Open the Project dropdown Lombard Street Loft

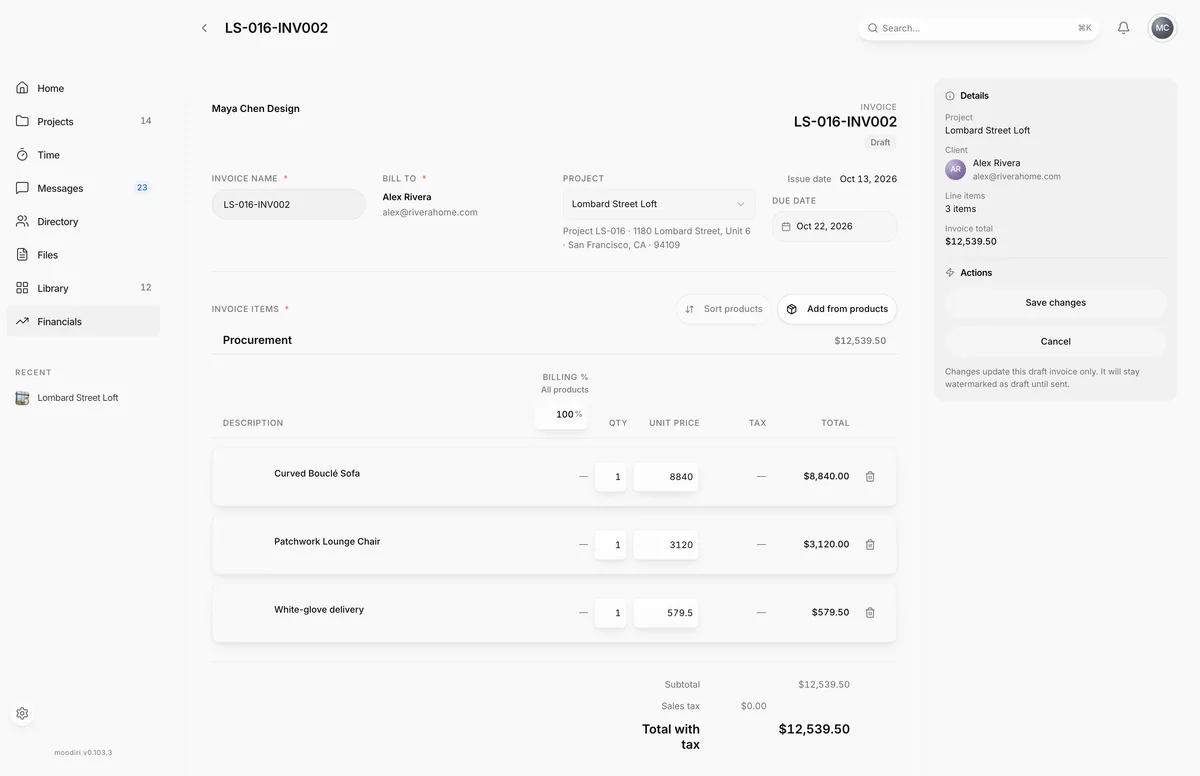click(x=659, y=204)
